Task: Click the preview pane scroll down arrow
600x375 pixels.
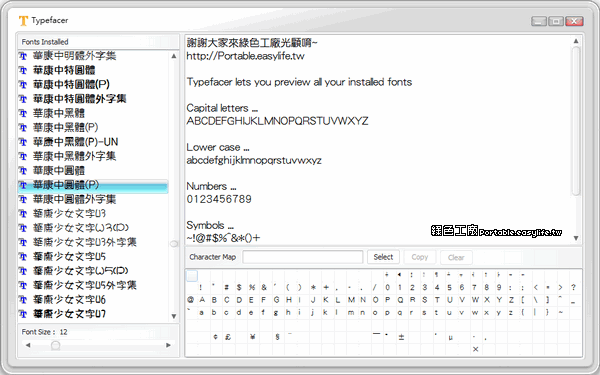Action: tap(576, 238)
